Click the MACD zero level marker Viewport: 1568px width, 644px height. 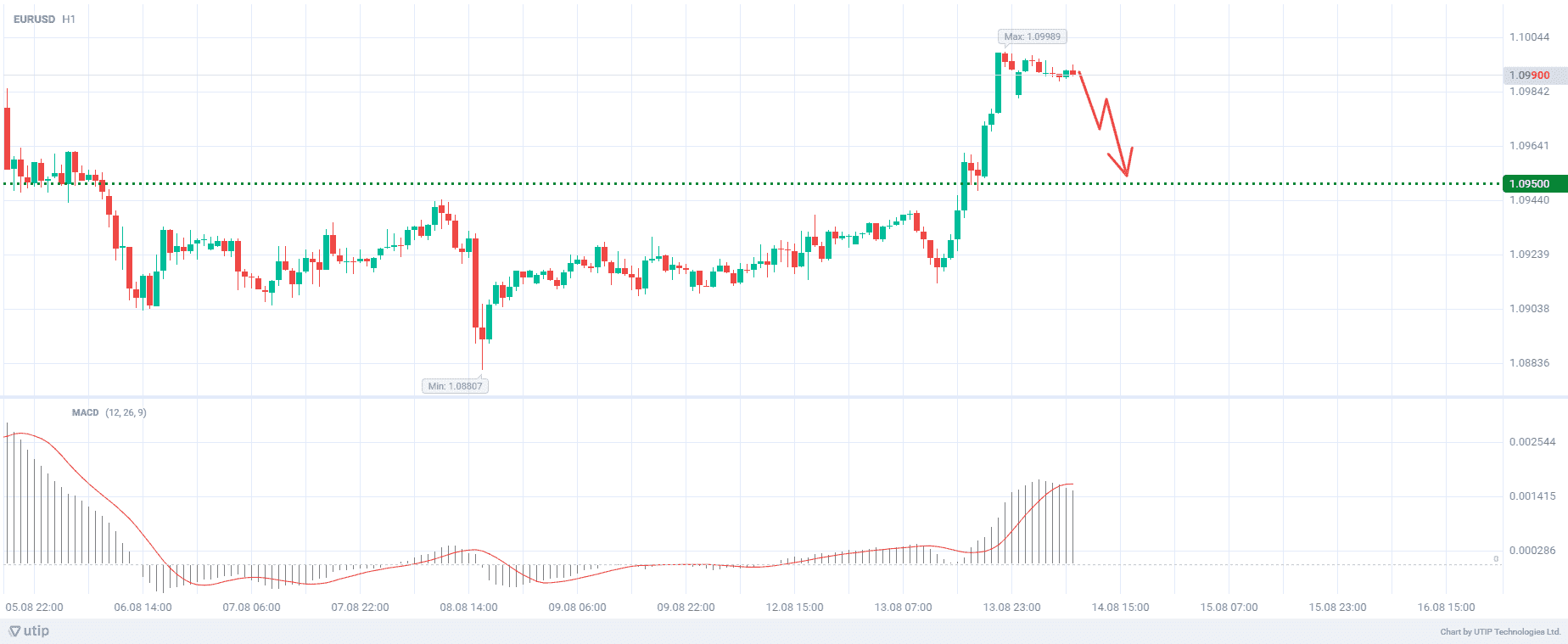point(1496,558)
